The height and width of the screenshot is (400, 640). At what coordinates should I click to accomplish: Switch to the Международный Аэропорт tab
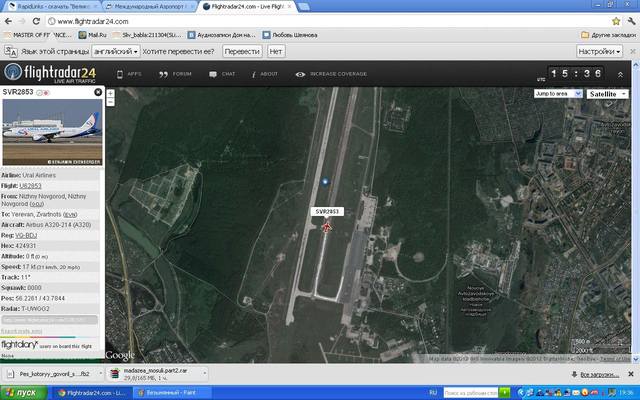click(x=150, y=7)
